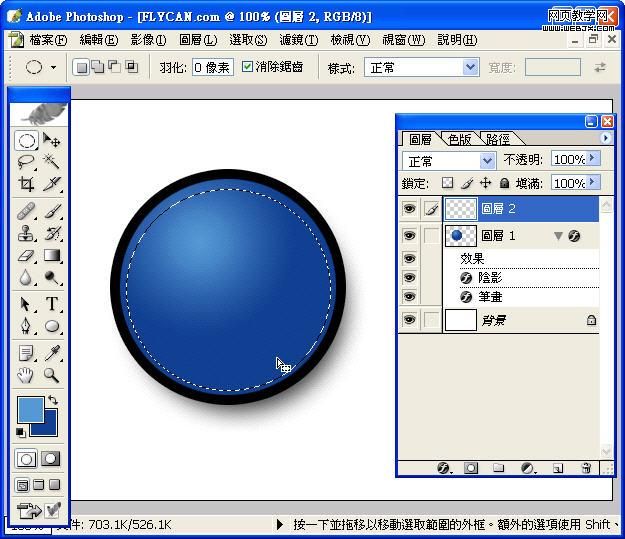Select the Hand tool
This screenshot has width=625, height=539.
coord(26,376)
